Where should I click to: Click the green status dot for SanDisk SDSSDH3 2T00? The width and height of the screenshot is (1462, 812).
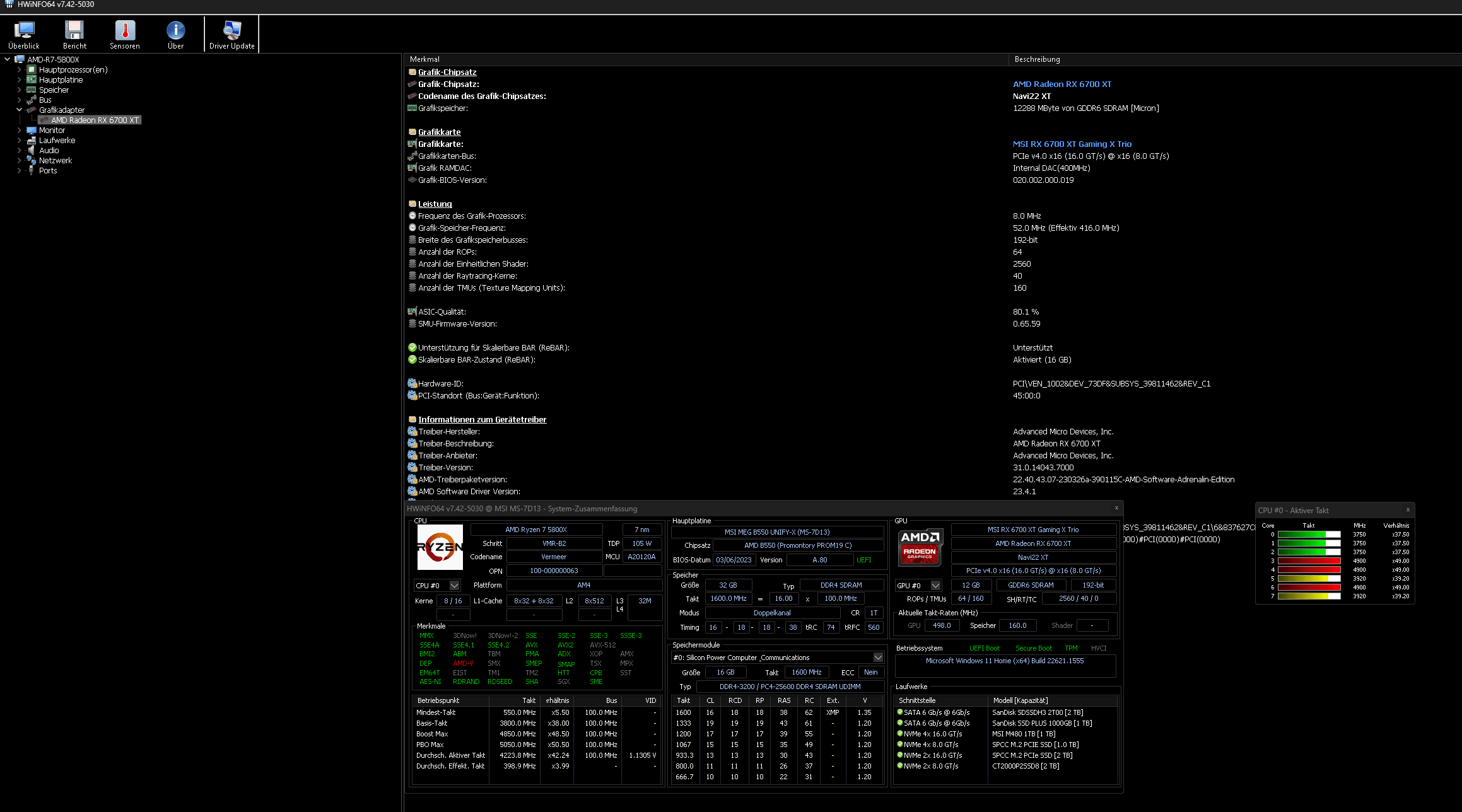pos(900,712)
